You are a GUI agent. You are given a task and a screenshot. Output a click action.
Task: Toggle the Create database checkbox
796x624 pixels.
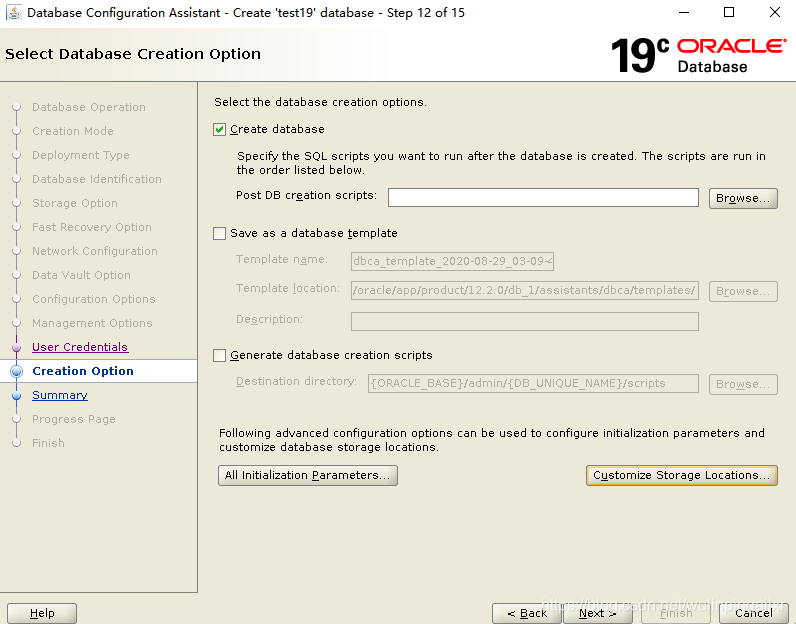tap(219, 129)
